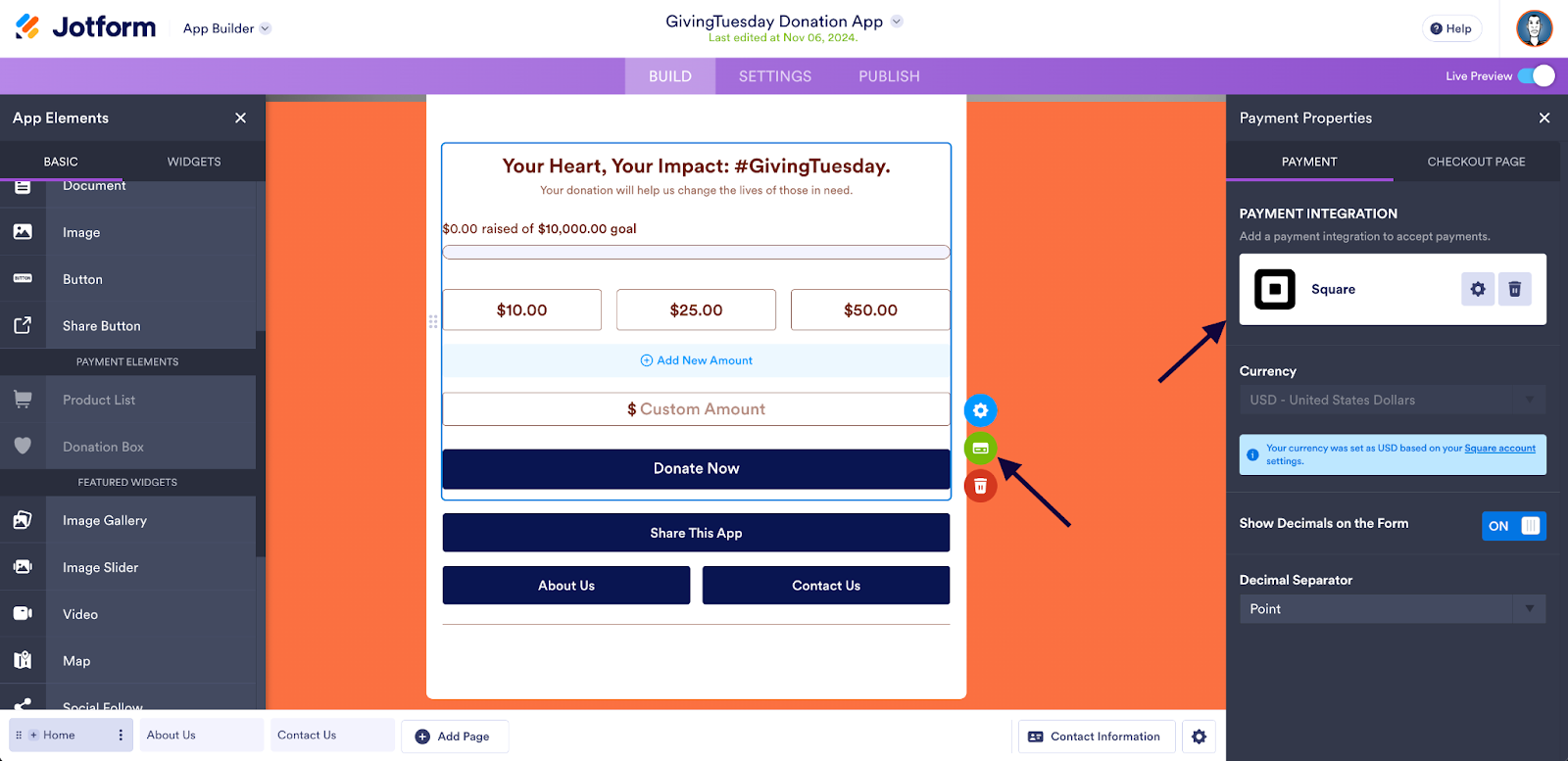1568x761 pixels.
Task: Click the blue element properties gear icon
Action: point(980,410)
